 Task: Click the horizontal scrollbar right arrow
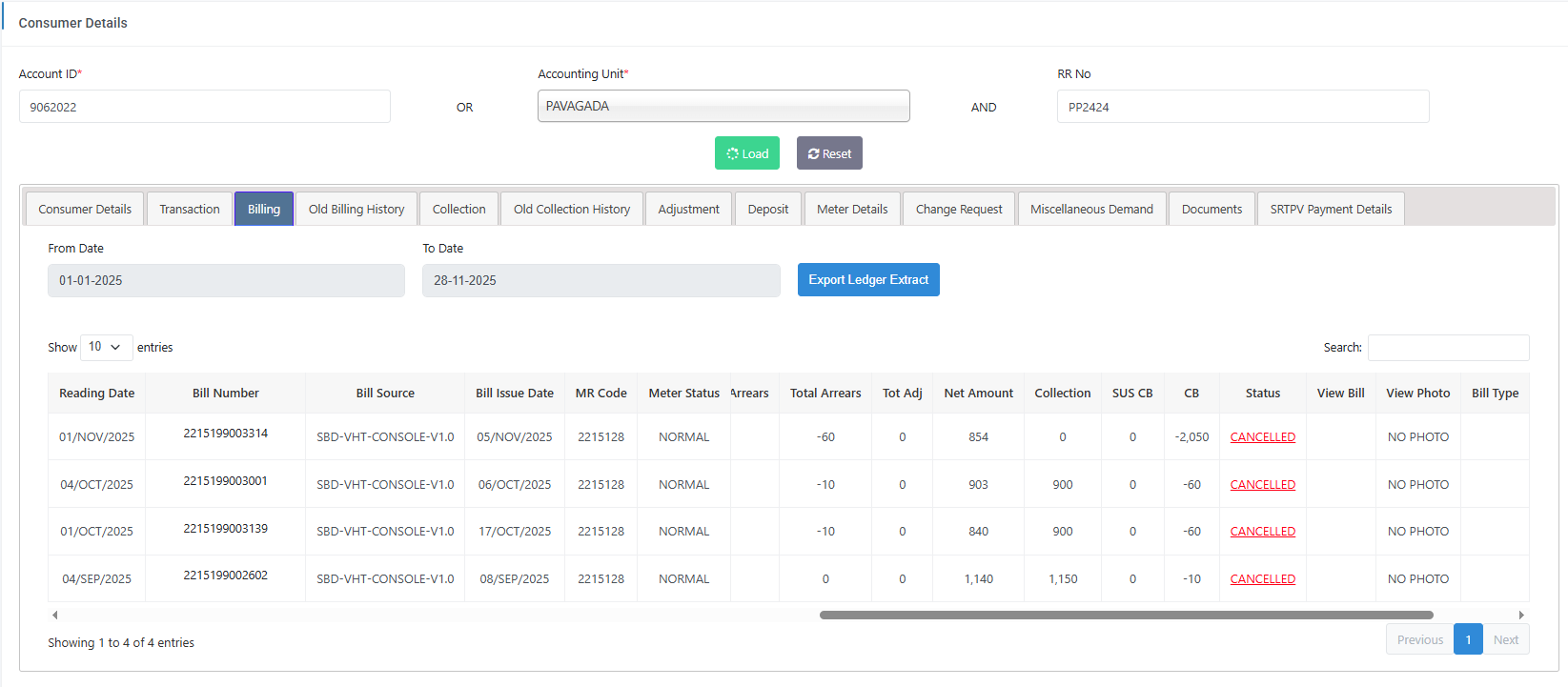pyautogui.click(x=1521, y=616)
